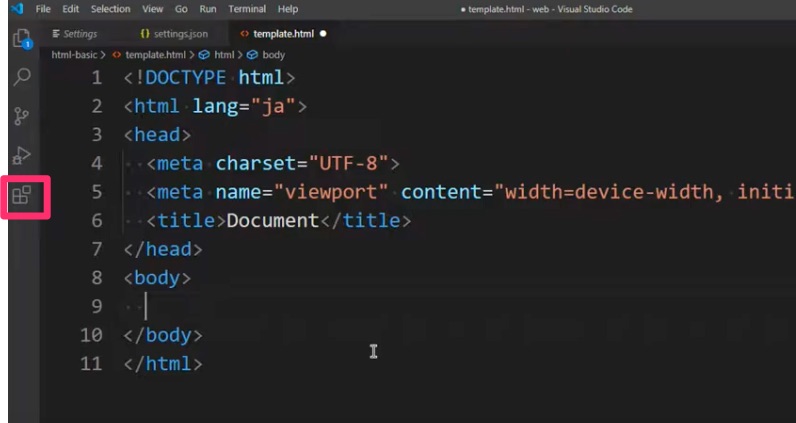Click body element in the breadcrumb

(274, 55)
